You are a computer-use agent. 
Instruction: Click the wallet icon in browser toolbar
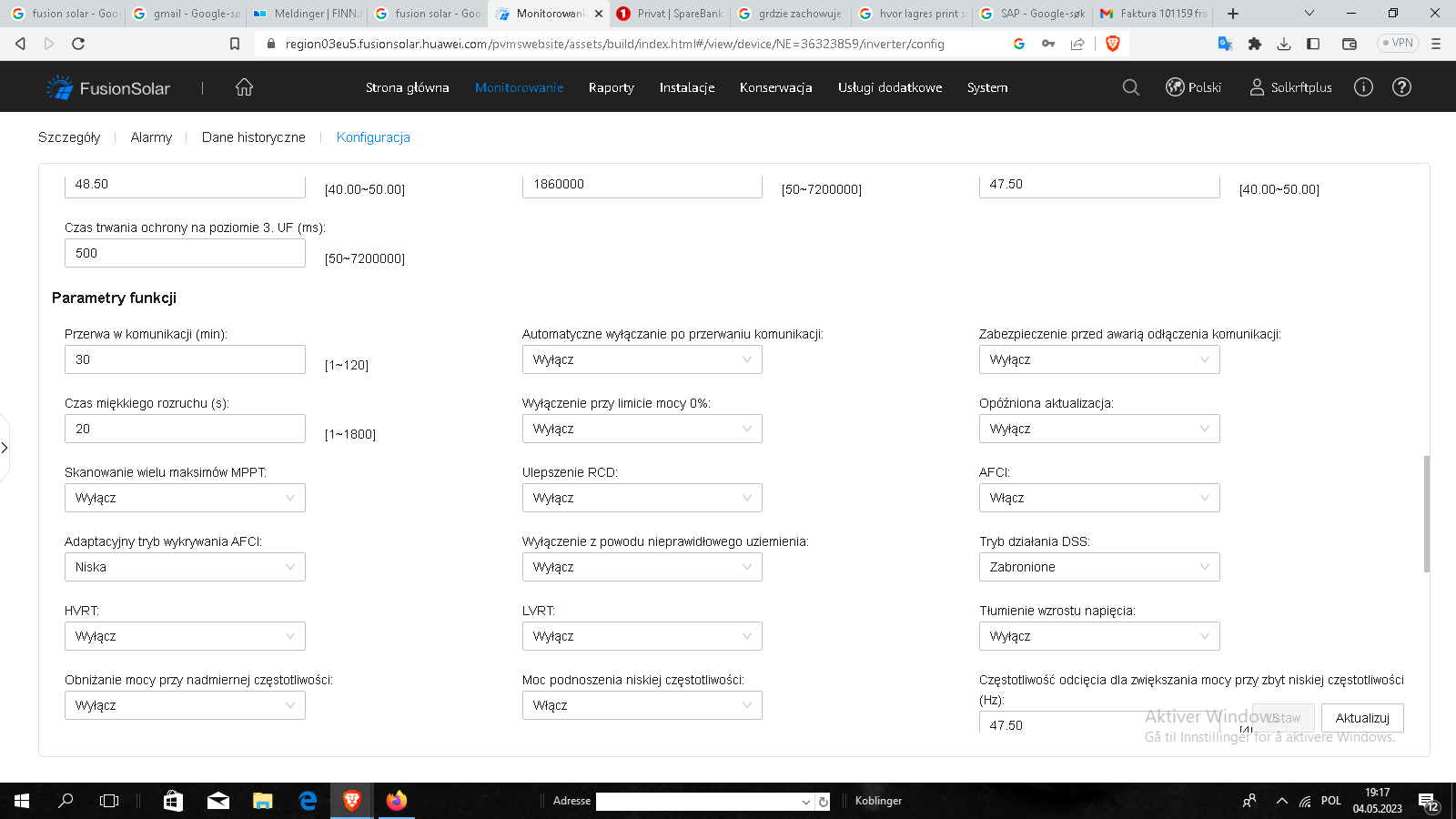1350,43
